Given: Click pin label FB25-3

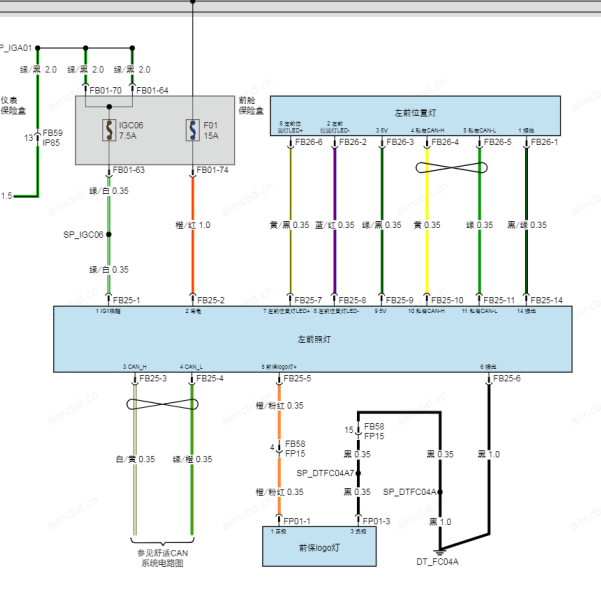Looking at the screenshot, I should (x=153, y=378).
